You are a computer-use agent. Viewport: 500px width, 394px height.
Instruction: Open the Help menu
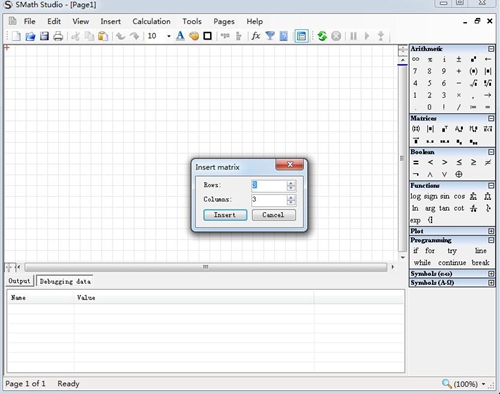[x=255, y=21]
